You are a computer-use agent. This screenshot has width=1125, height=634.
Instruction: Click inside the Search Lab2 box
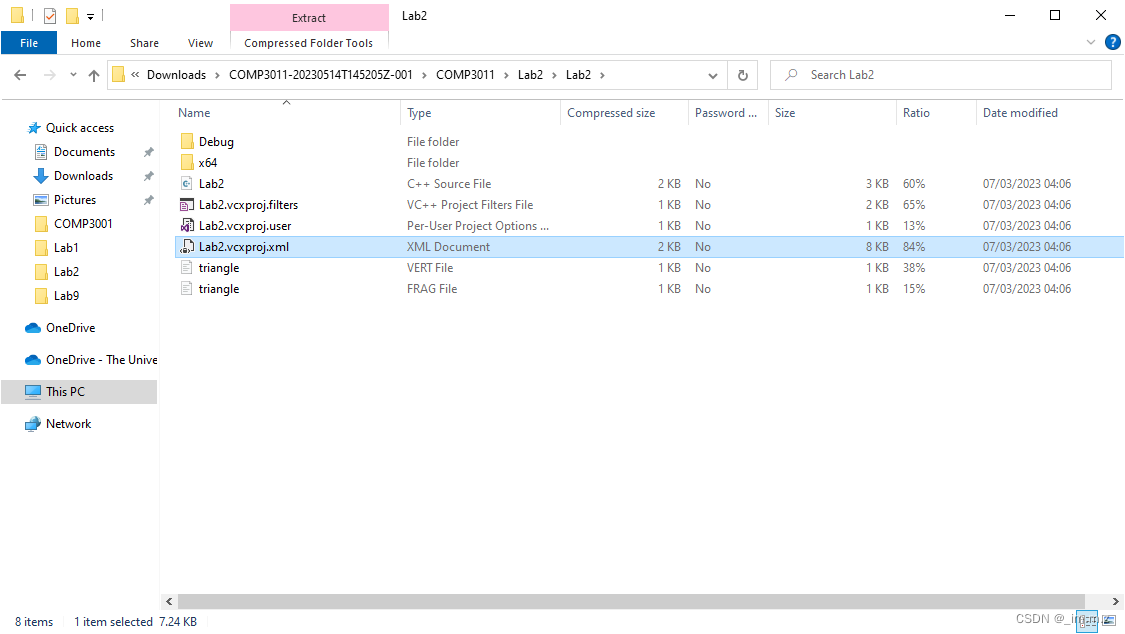tap(940, 74)
